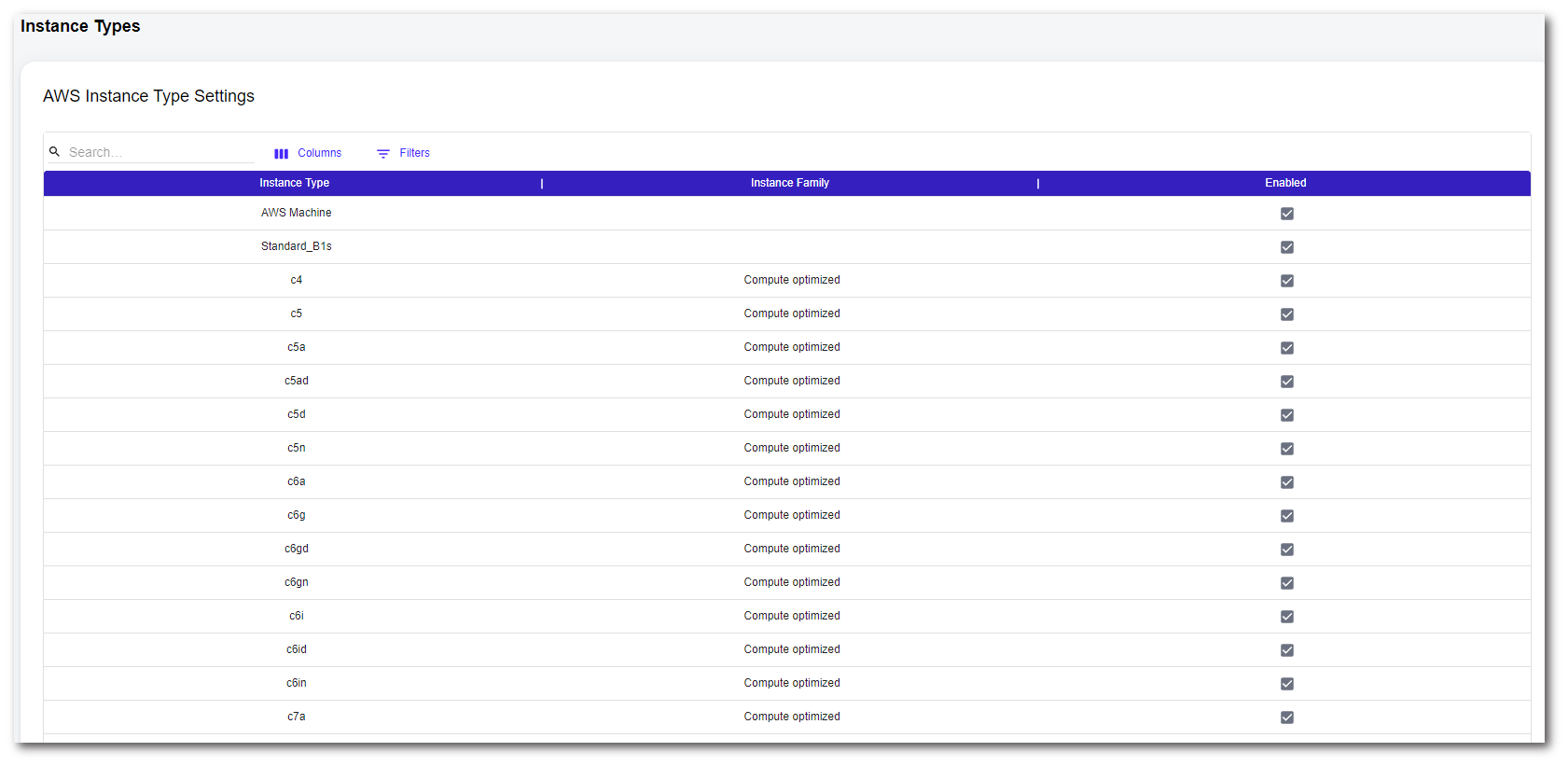Disable the c6gn instance type

point(1287,583)
